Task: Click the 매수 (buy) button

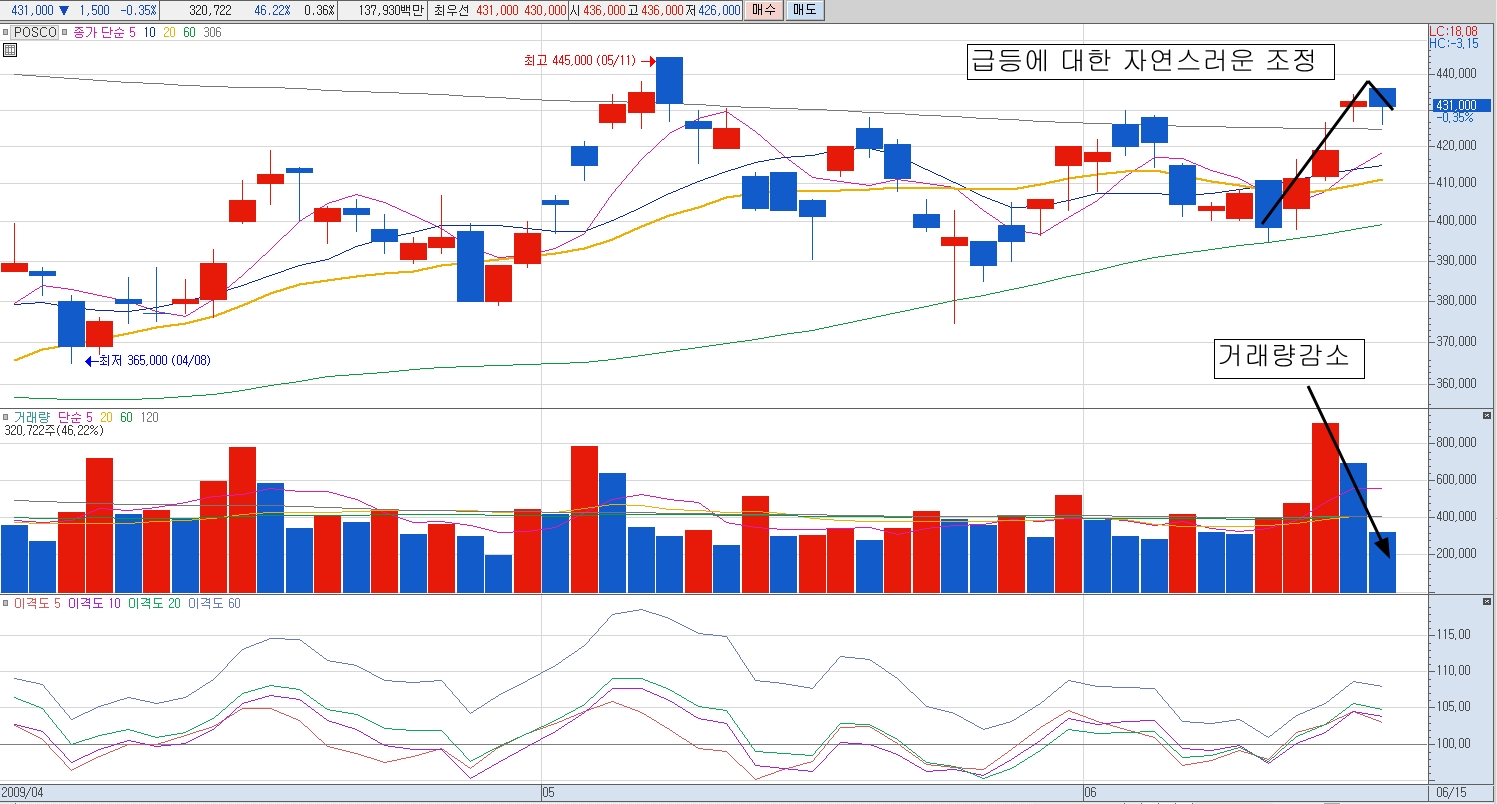Action: [764, 10]
